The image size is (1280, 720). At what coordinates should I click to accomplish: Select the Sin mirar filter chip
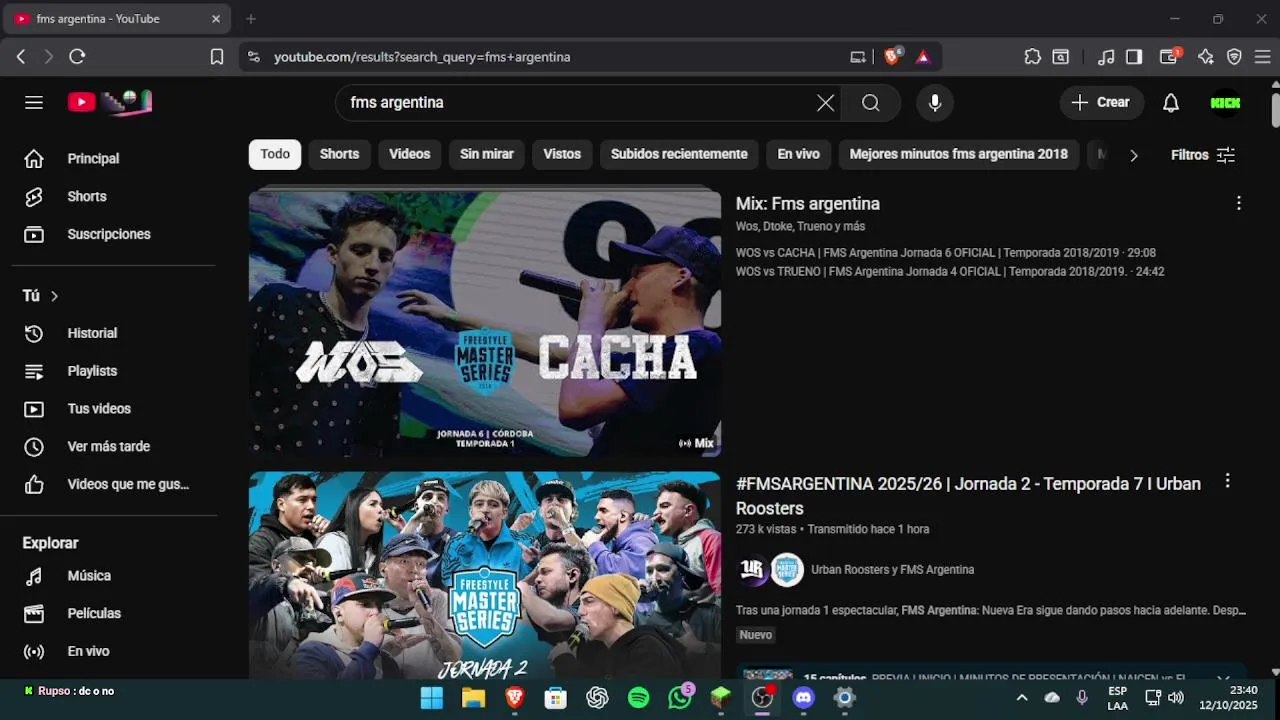[486, 154]
